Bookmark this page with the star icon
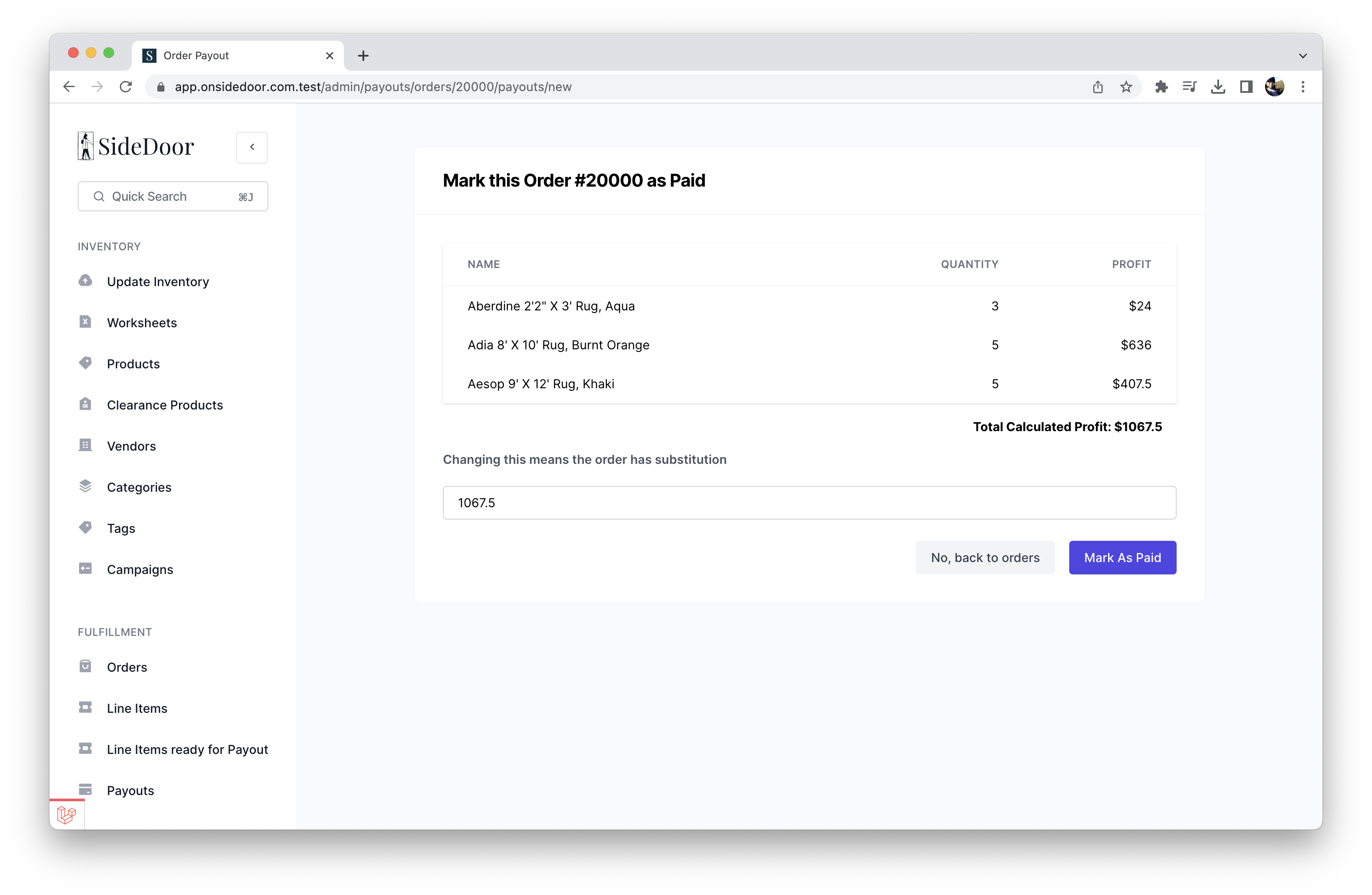1372x895 pixels. [x=1126, y=87]
